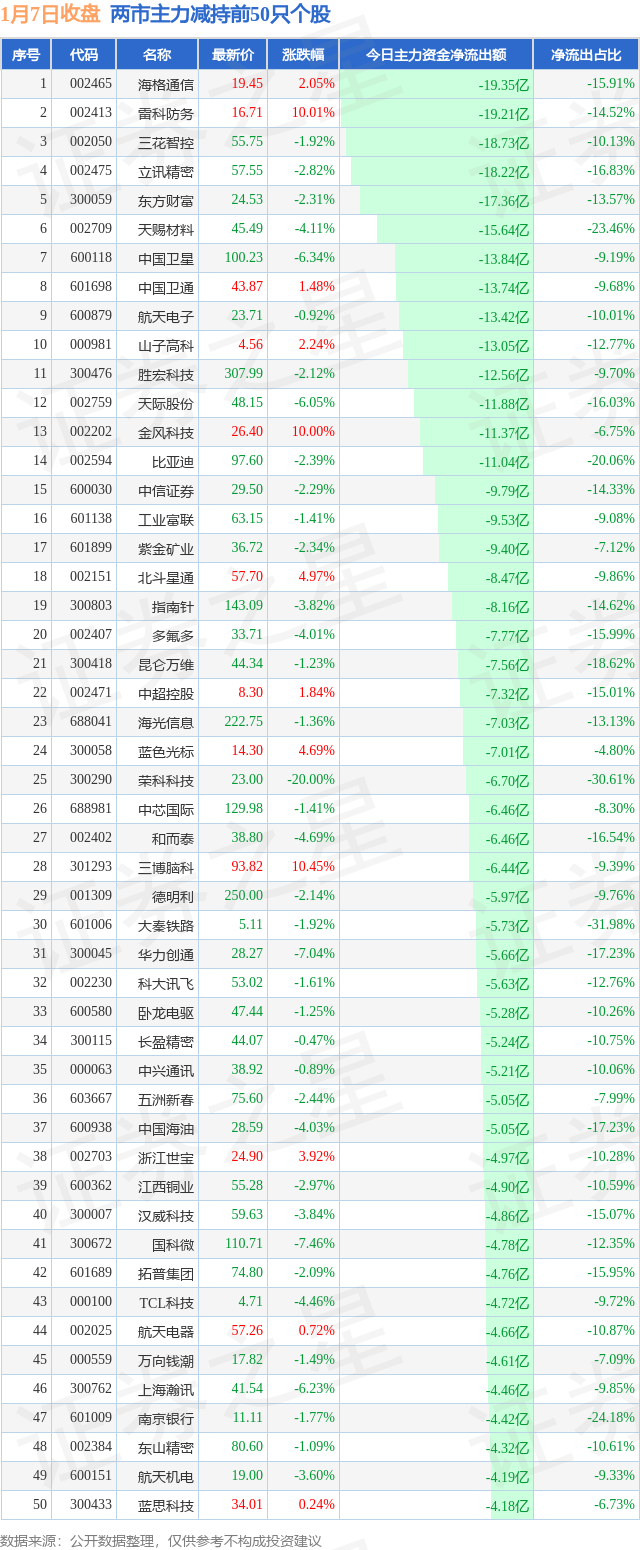Click the title 两市主力减持前50只个股
The height and width of the screenshot is (1550, 640).
(220, 14)
